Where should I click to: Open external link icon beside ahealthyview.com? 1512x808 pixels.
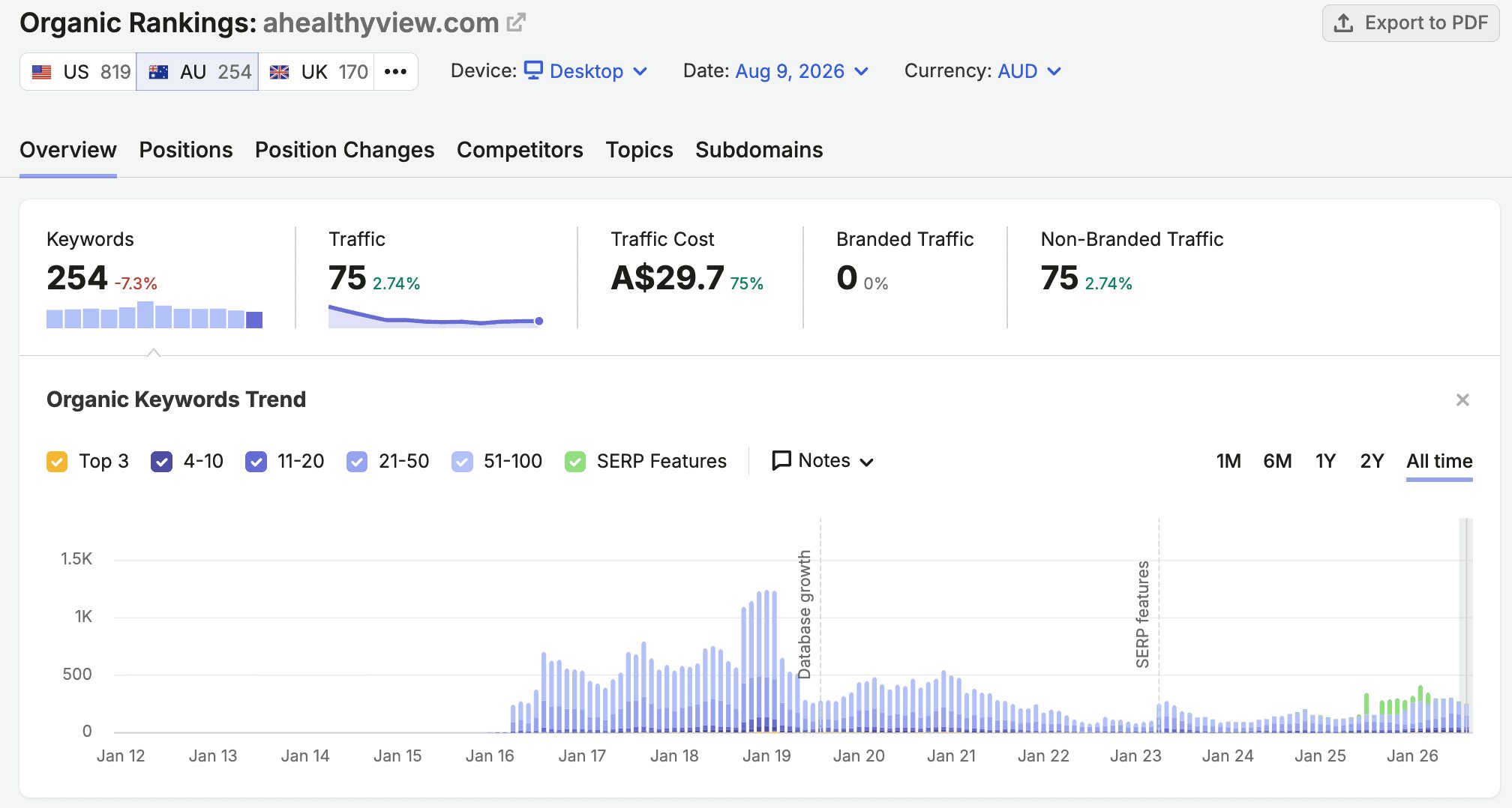[x=516, y=23]
